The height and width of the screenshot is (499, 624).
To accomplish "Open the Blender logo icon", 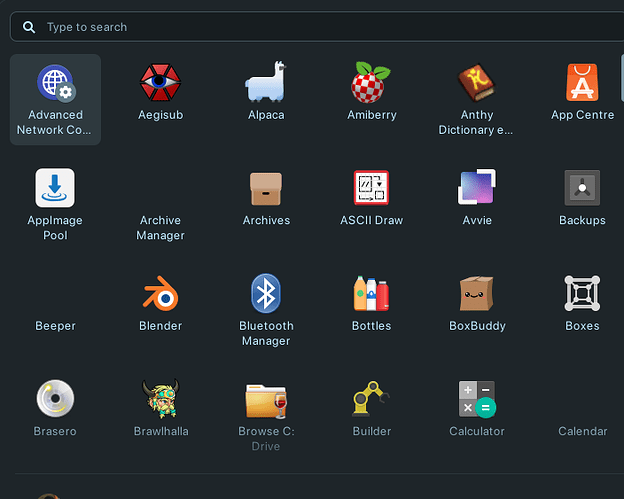I will pyautogui.click(x=161, y=294).
